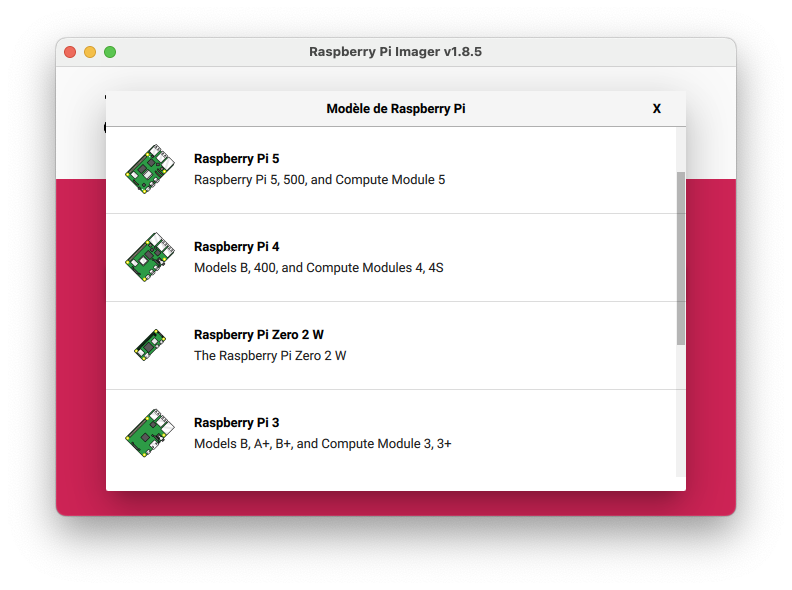
Task: Select the Raspberry Pi 3 title
Action: click(x=236, y=422)
